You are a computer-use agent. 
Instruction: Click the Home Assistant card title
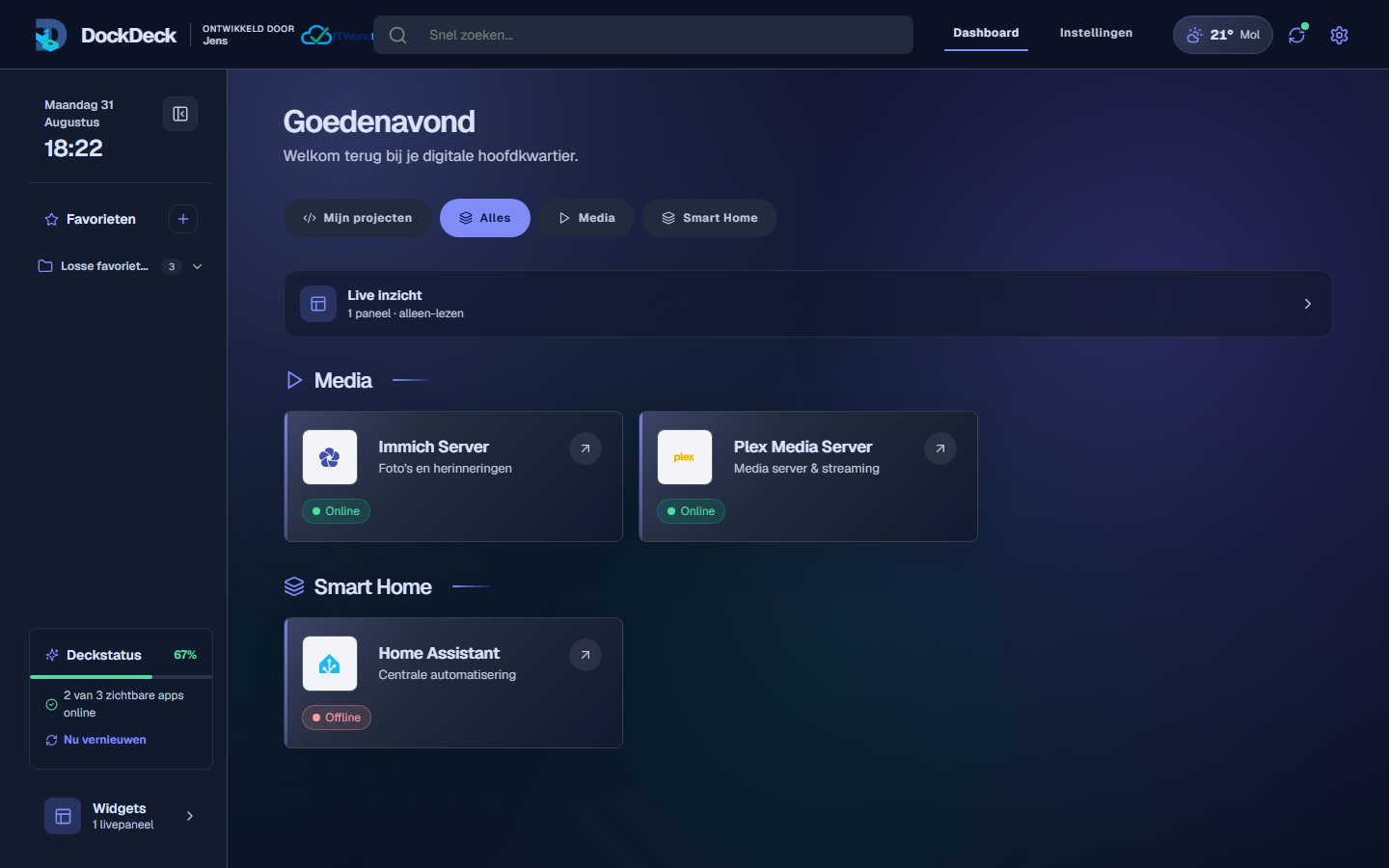tap(439, 653)
